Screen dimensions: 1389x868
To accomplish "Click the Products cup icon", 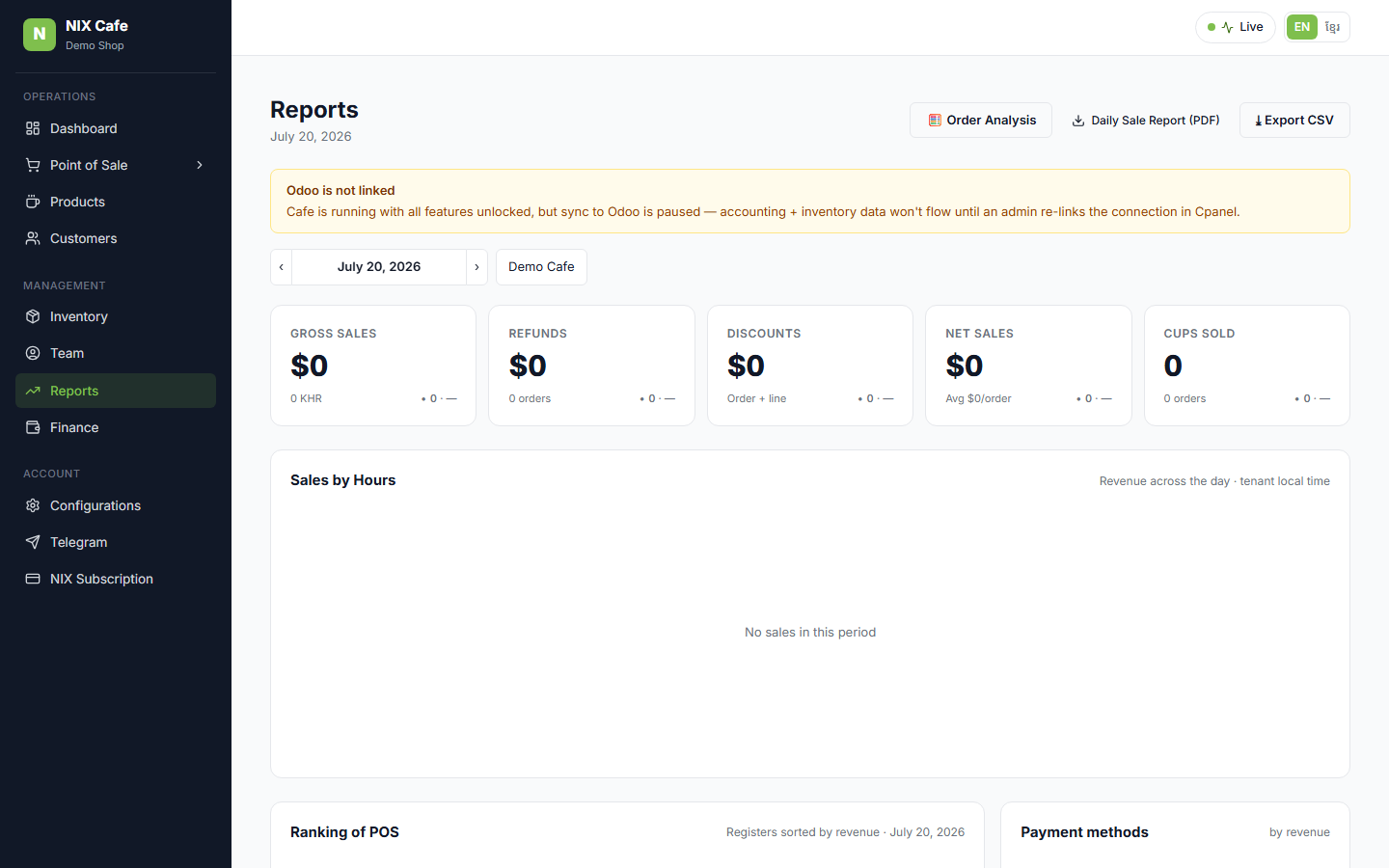I will pos(33,202).
